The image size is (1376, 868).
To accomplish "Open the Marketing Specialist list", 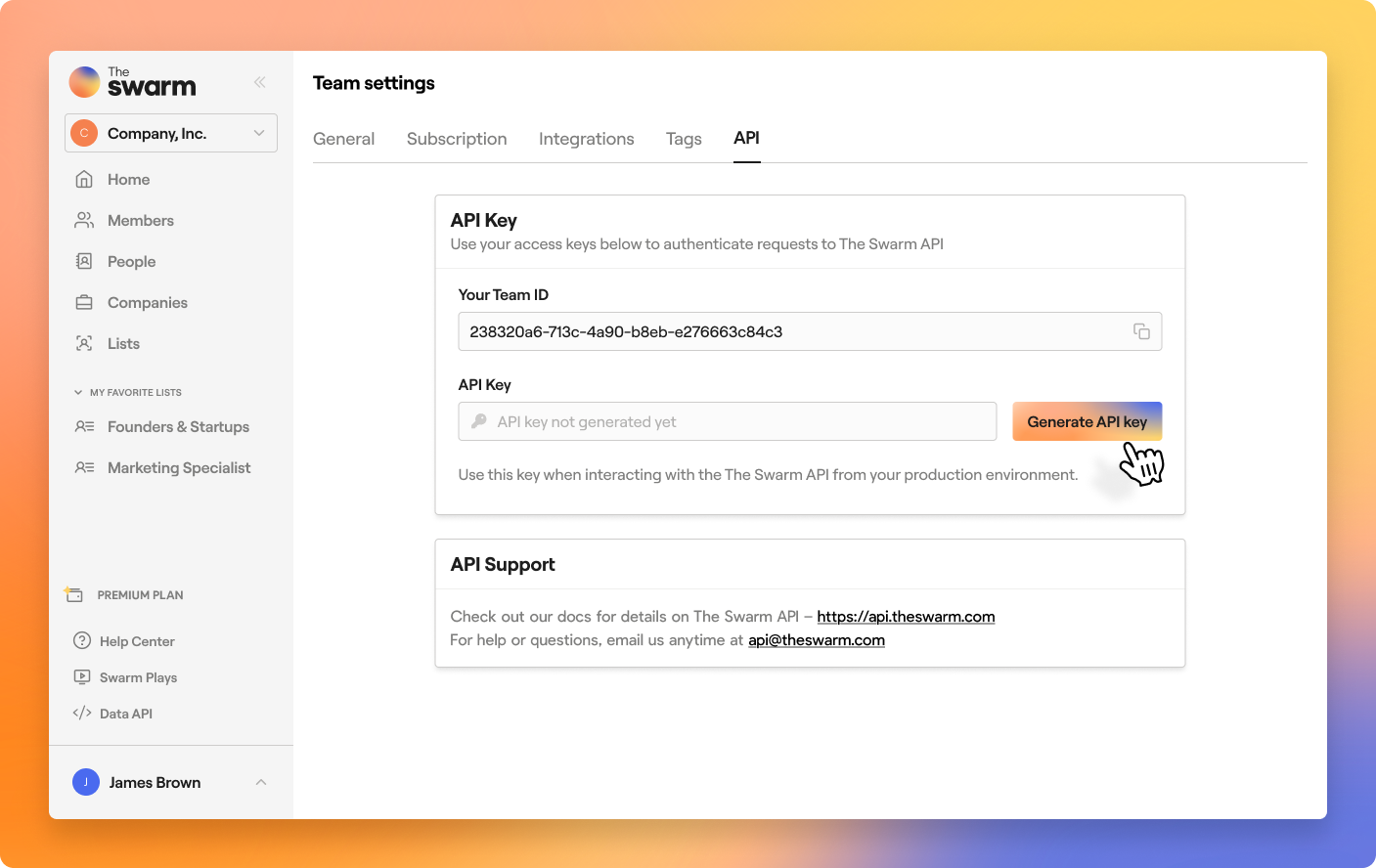I will 179,468.
